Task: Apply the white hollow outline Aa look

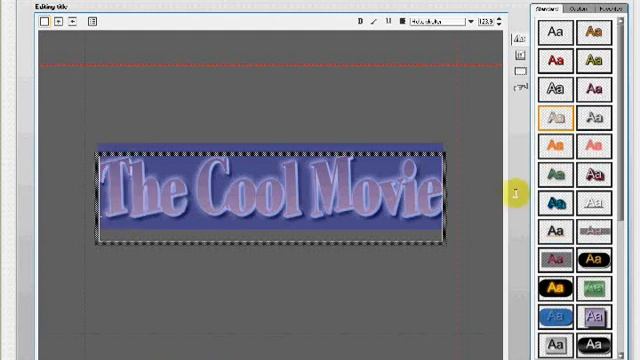Action: 594,203
